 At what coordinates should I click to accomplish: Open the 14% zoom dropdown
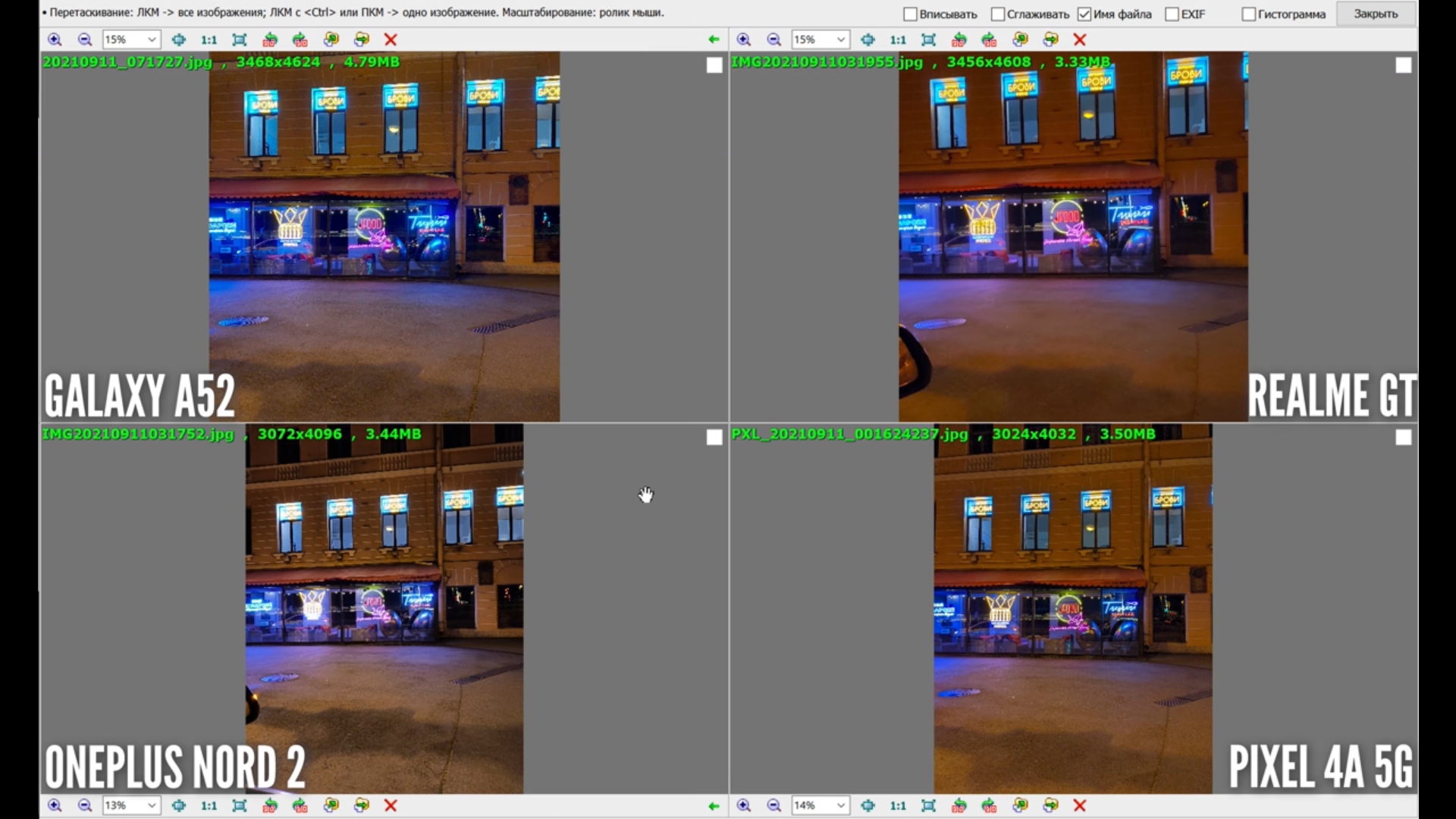(840, 805)
